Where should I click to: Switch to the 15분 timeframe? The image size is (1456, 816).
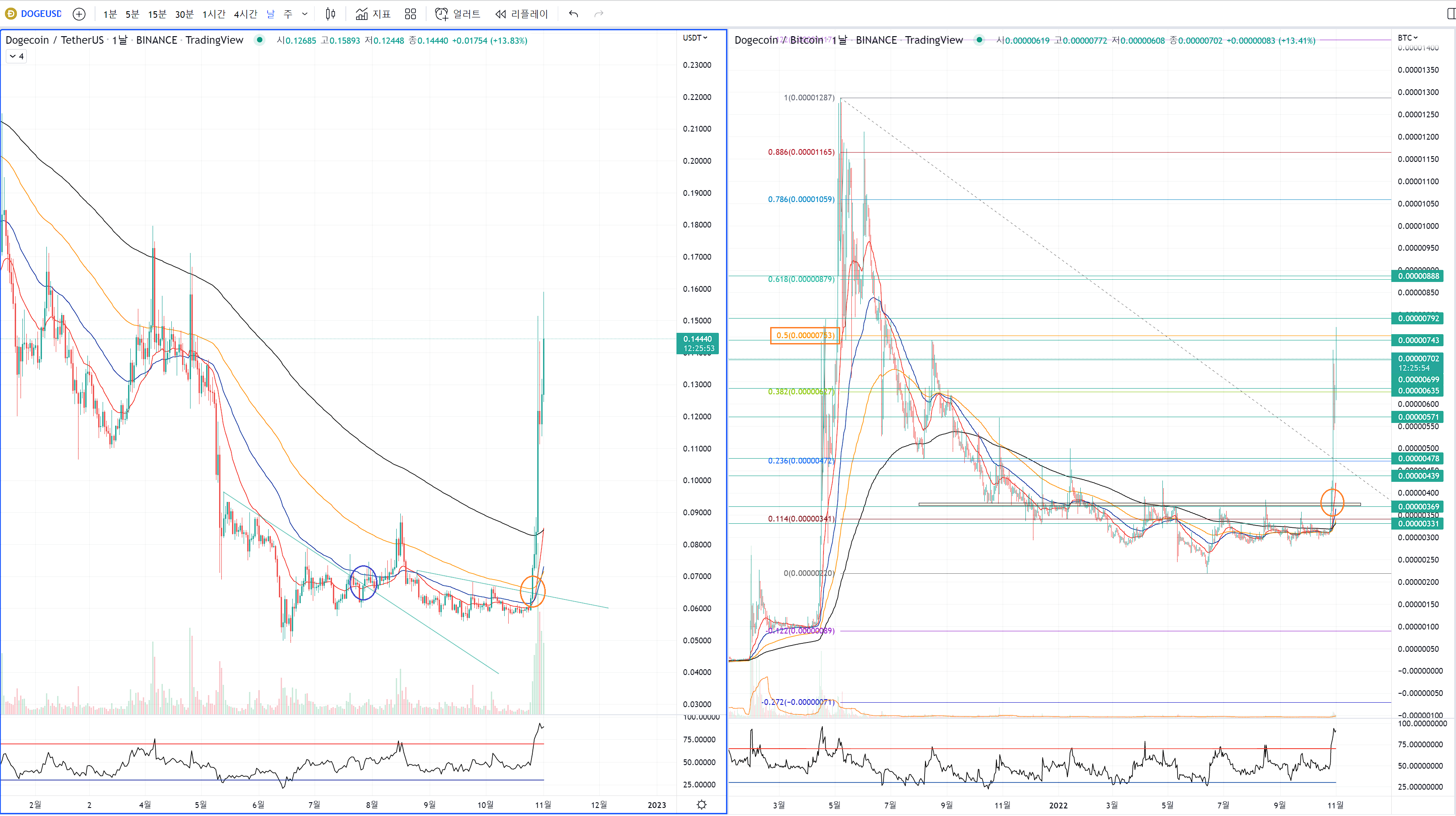(157, 14)
